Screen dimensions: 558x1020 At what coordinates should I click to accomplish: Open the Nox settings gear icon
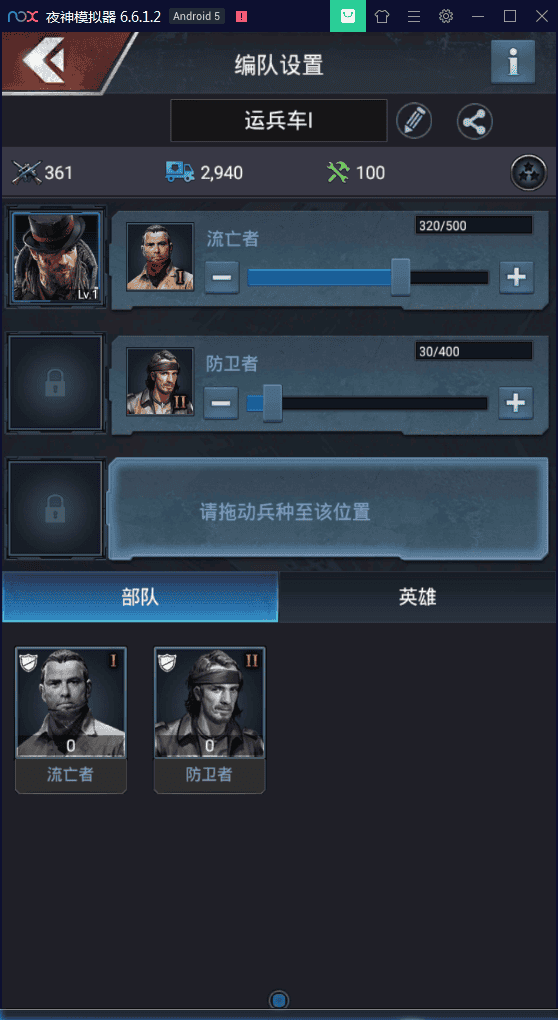tap(446, 16)
